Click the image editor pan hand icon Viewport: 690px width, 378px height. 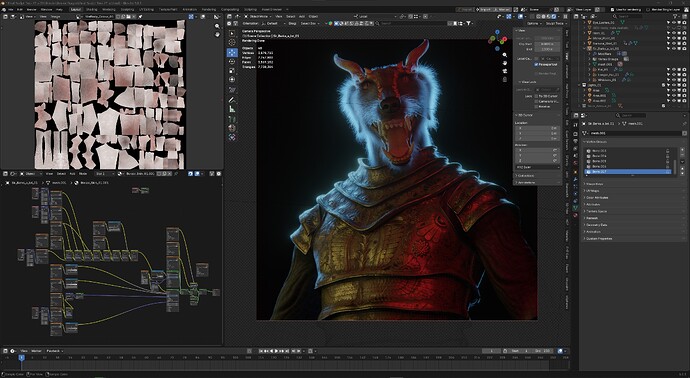pyautogui.click(x=217, y=34)
